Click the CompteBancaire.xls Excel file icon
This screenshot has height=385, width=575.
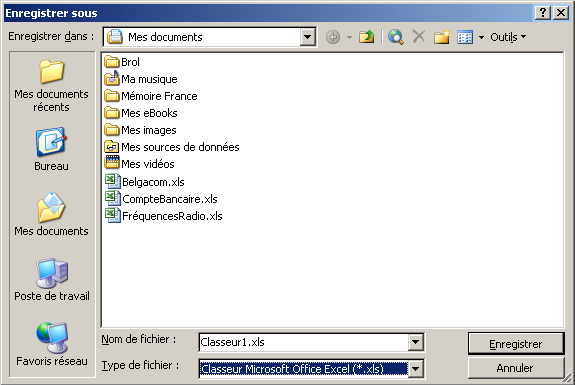[x=113, y=198]
